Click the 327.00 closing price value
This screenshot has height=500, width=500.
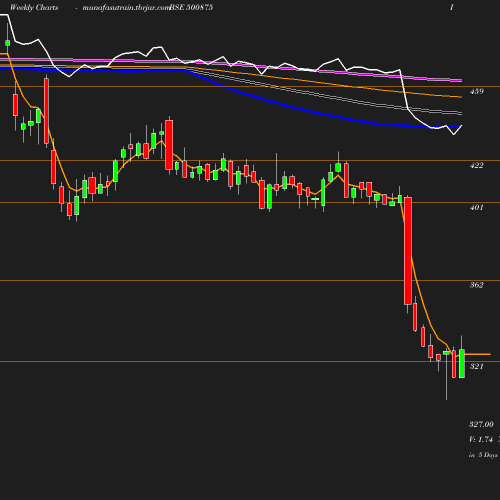[481, 424]
